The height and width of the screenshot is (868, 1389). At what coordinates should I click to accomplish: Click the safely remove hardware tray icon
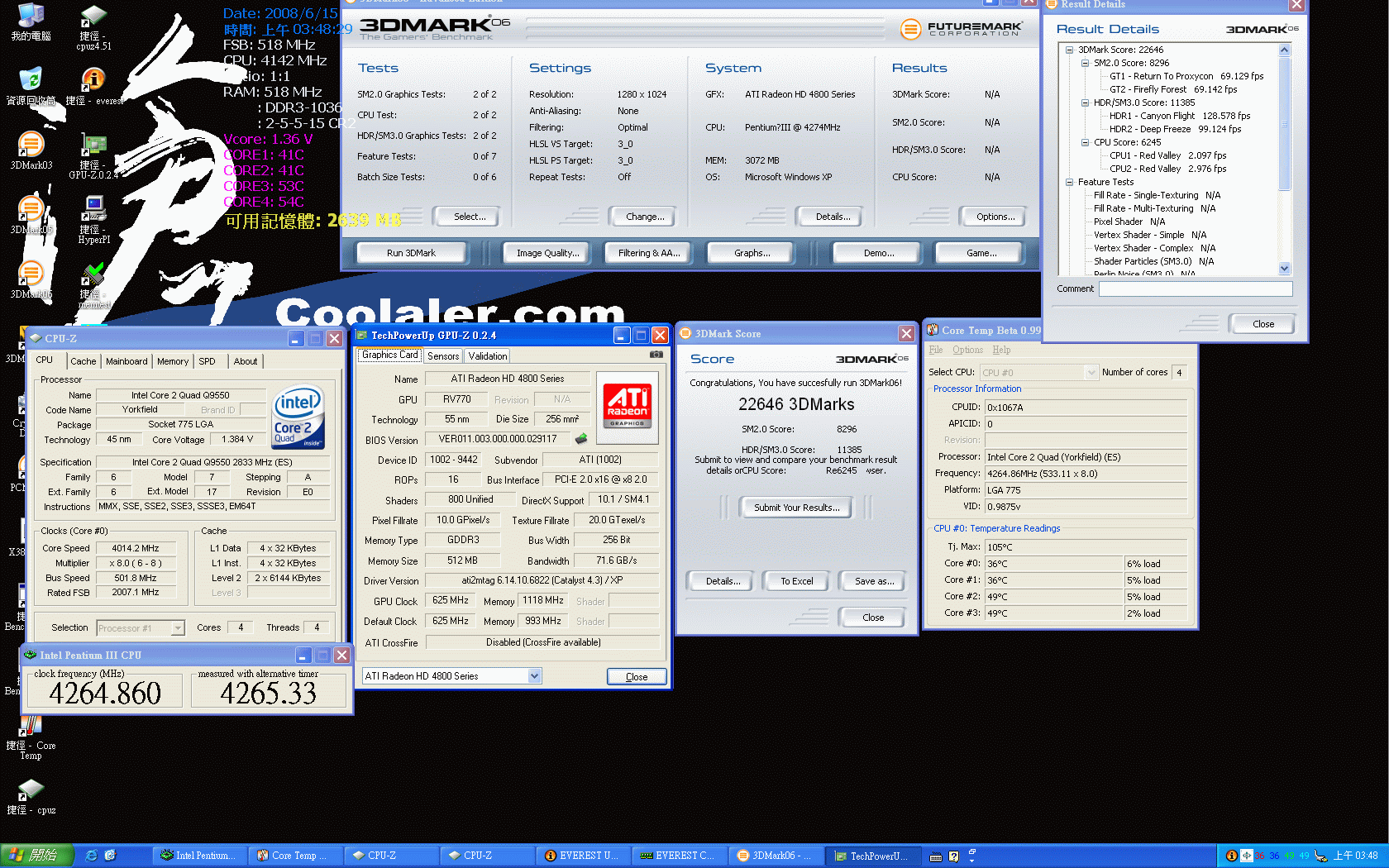[1320, 856]
